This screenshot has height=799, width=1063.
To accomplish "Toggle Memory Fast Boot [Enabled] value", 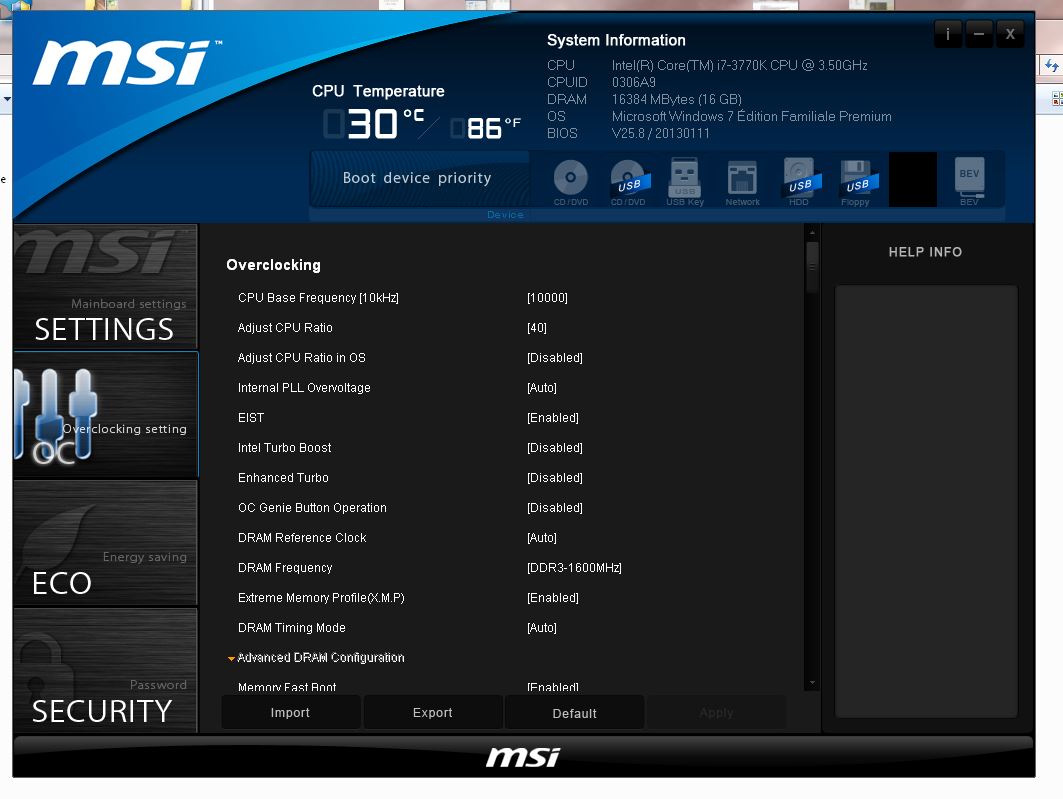I will [x=553, y=687].
